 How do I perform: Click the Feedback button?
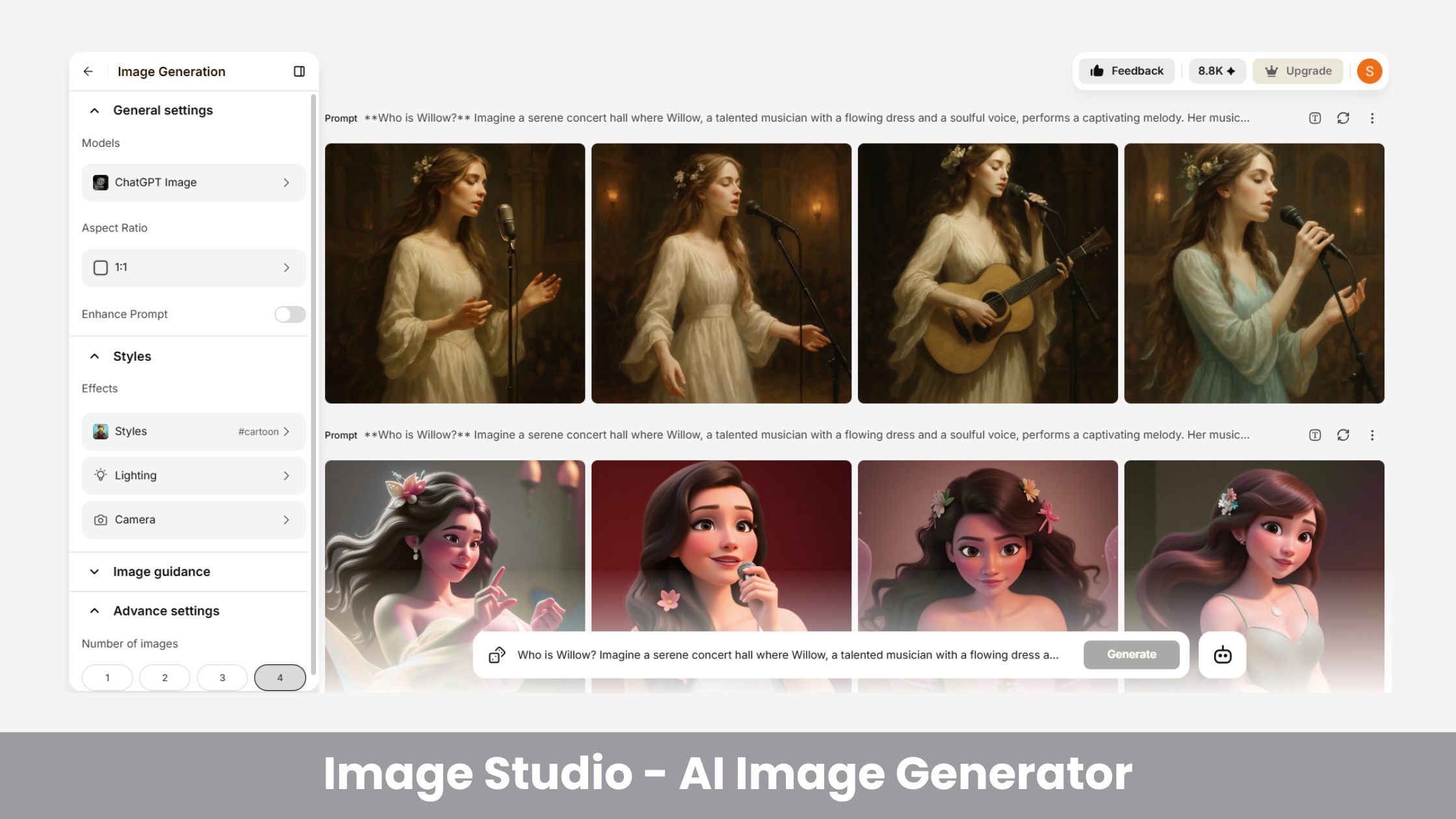(x=1126, y=71)
